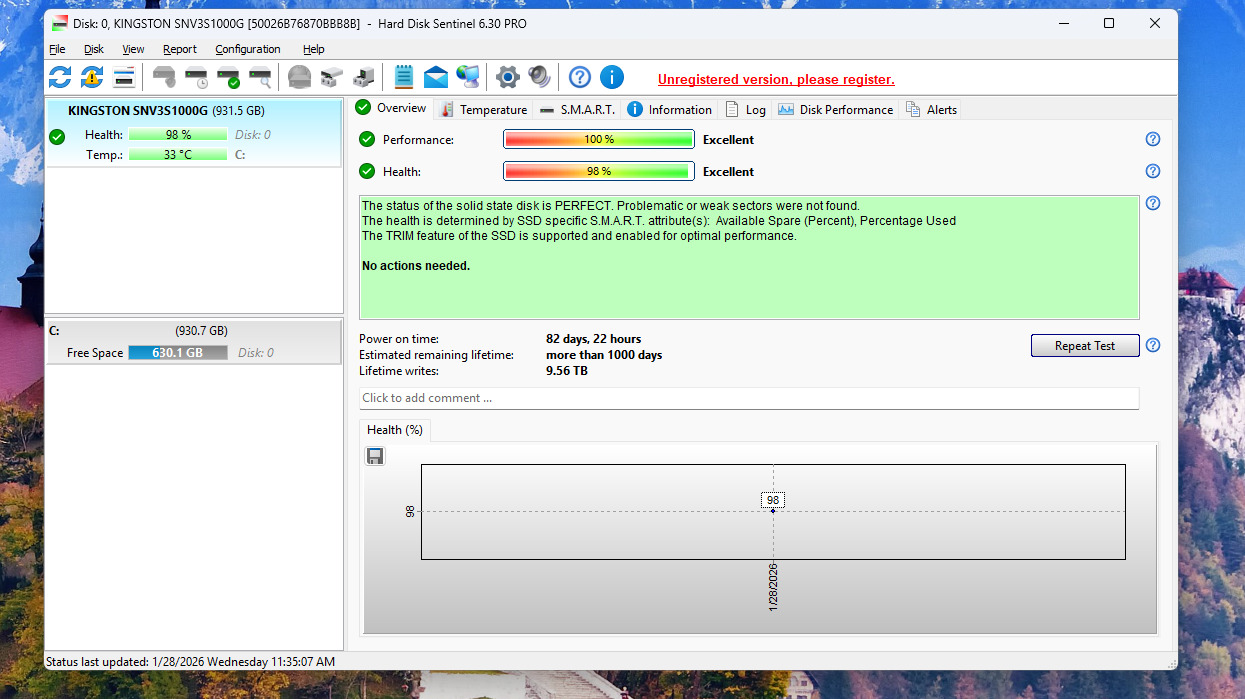This screenshot has height=699, width=1245.
Task: Click the blue refresh arrows toolbar icon
Action: pos(60,77)
